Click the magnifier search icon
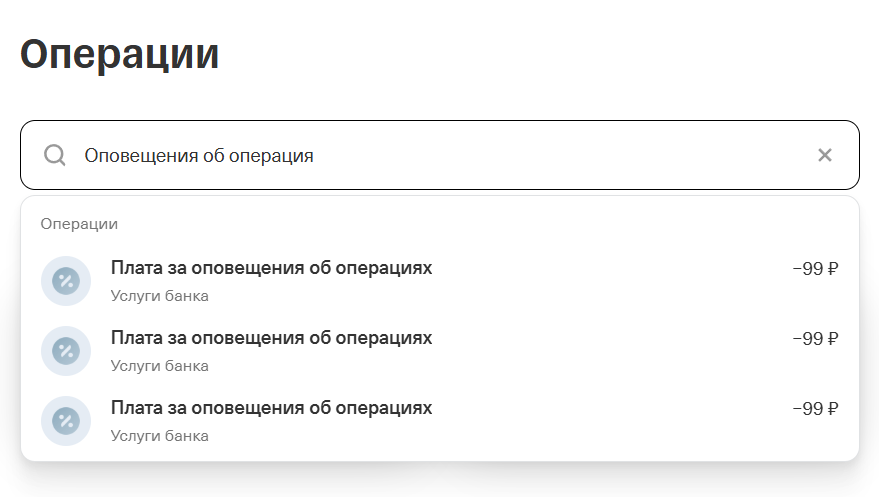Viewport: 879px width, 497px height. [55, 155]
